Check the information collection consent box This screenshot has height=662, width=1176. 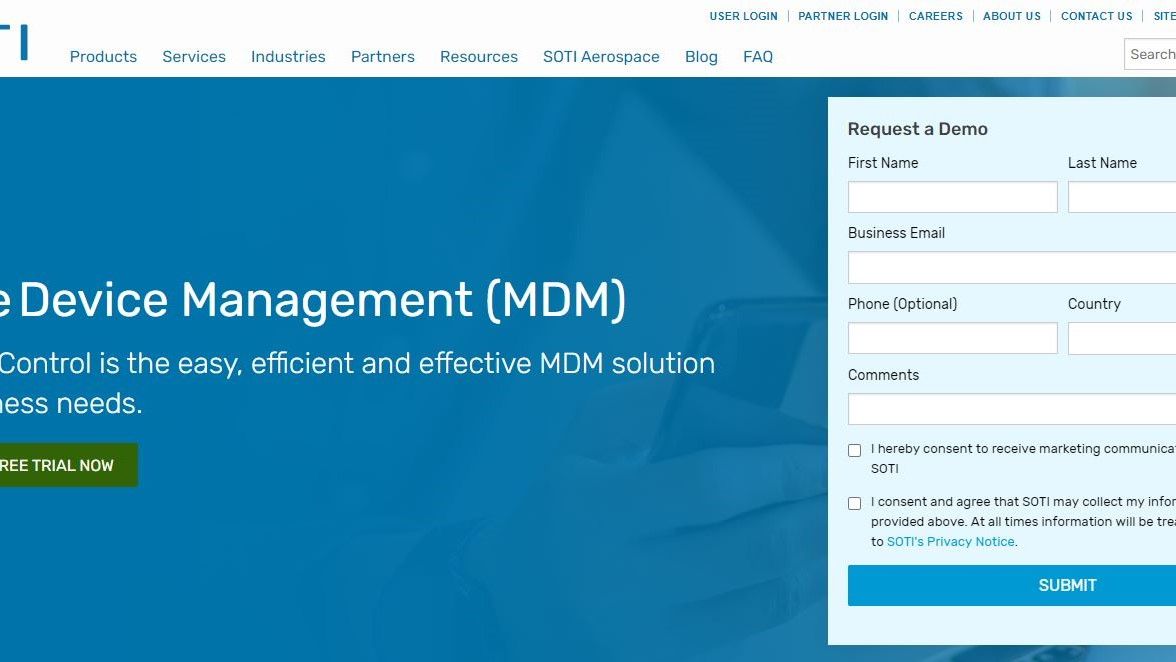(x=854, y=504)
